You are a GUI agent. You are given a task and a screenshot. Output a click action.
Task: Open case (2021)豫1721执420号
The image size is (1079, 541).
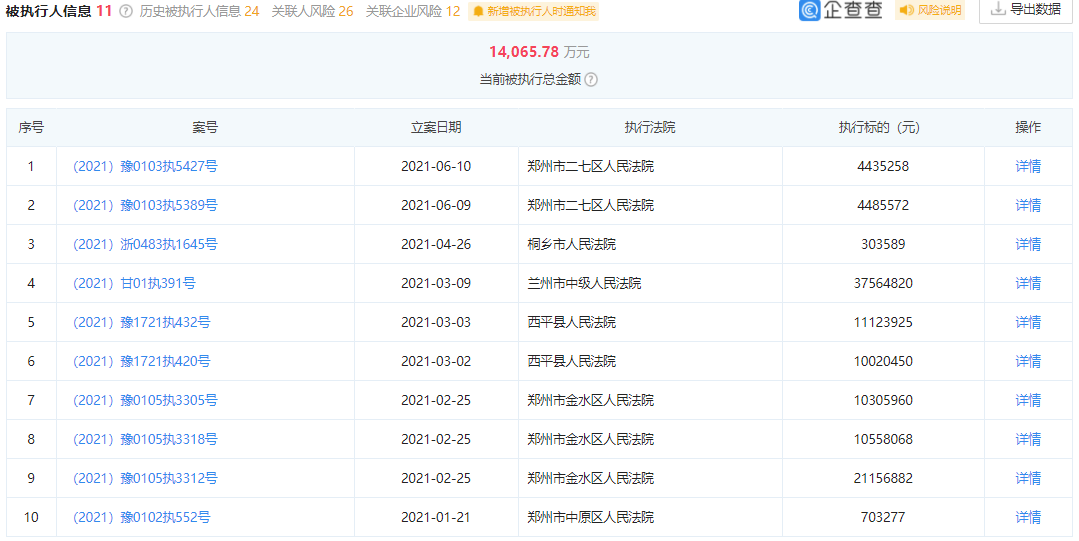click(142, 361)
